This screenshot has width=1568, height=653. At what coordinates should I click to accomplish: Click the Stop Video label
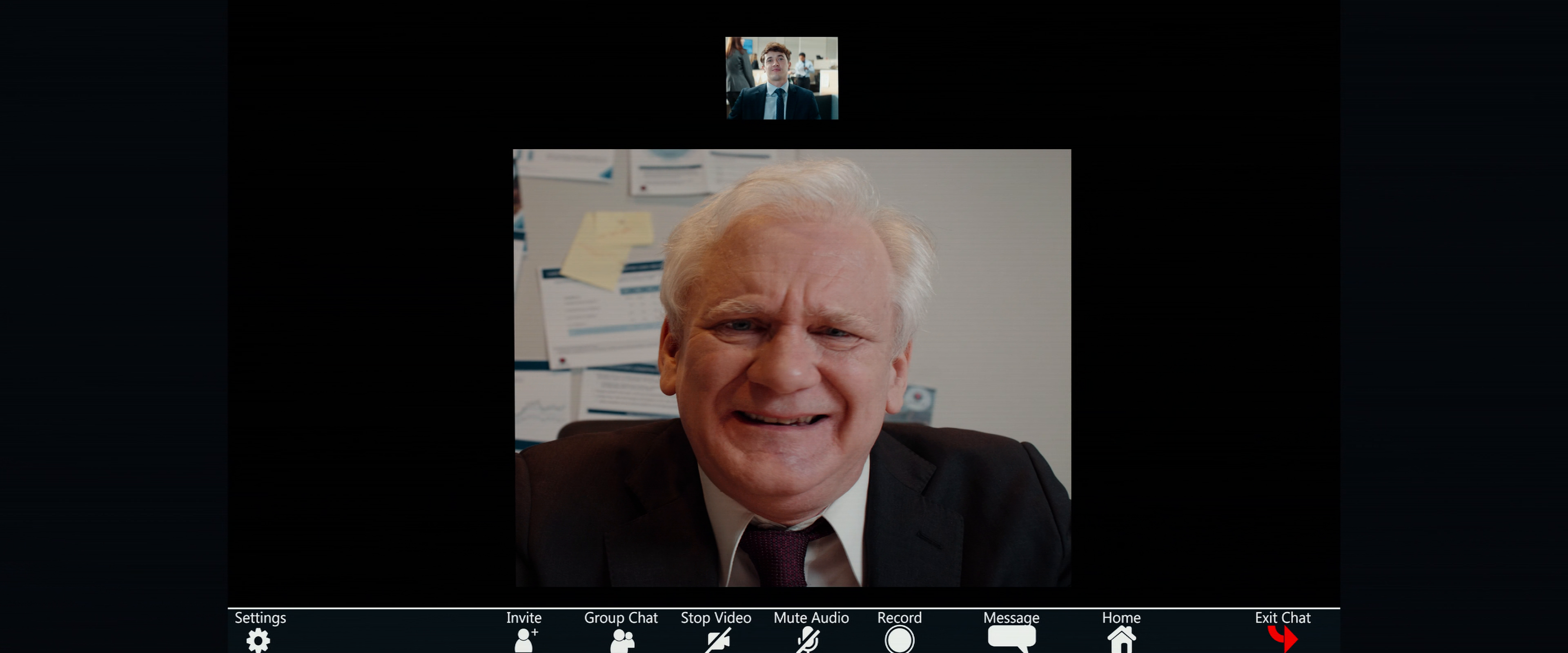point(716,618)
